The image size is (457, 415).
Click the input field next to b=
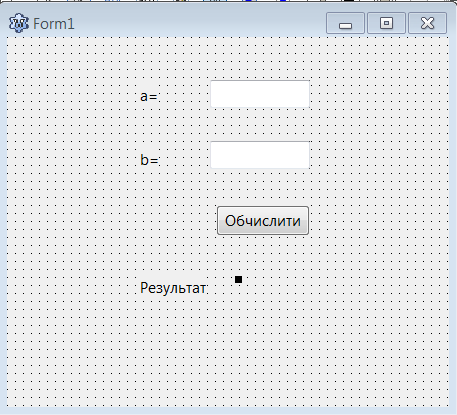click(x=260, y=155)
